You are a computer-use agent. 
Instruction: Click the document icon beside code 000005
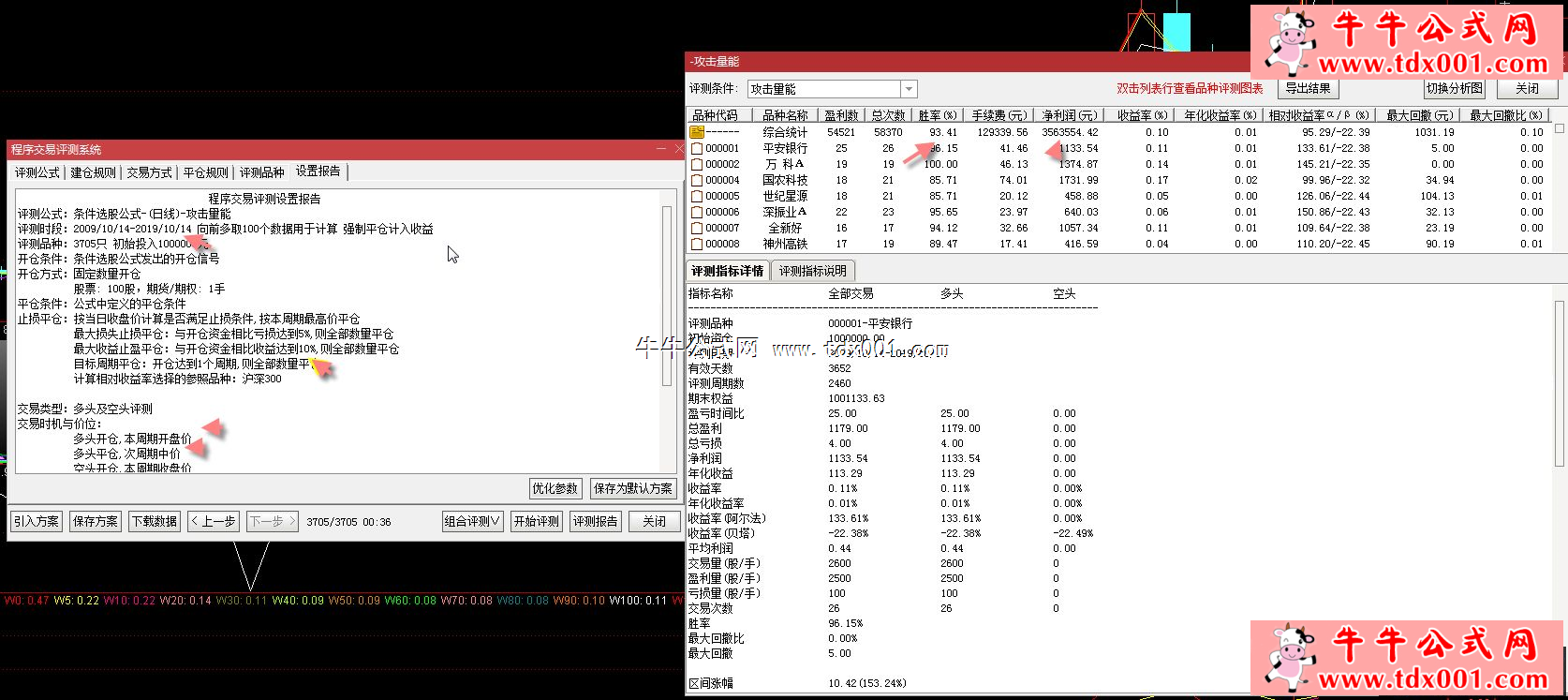point(697,196)
